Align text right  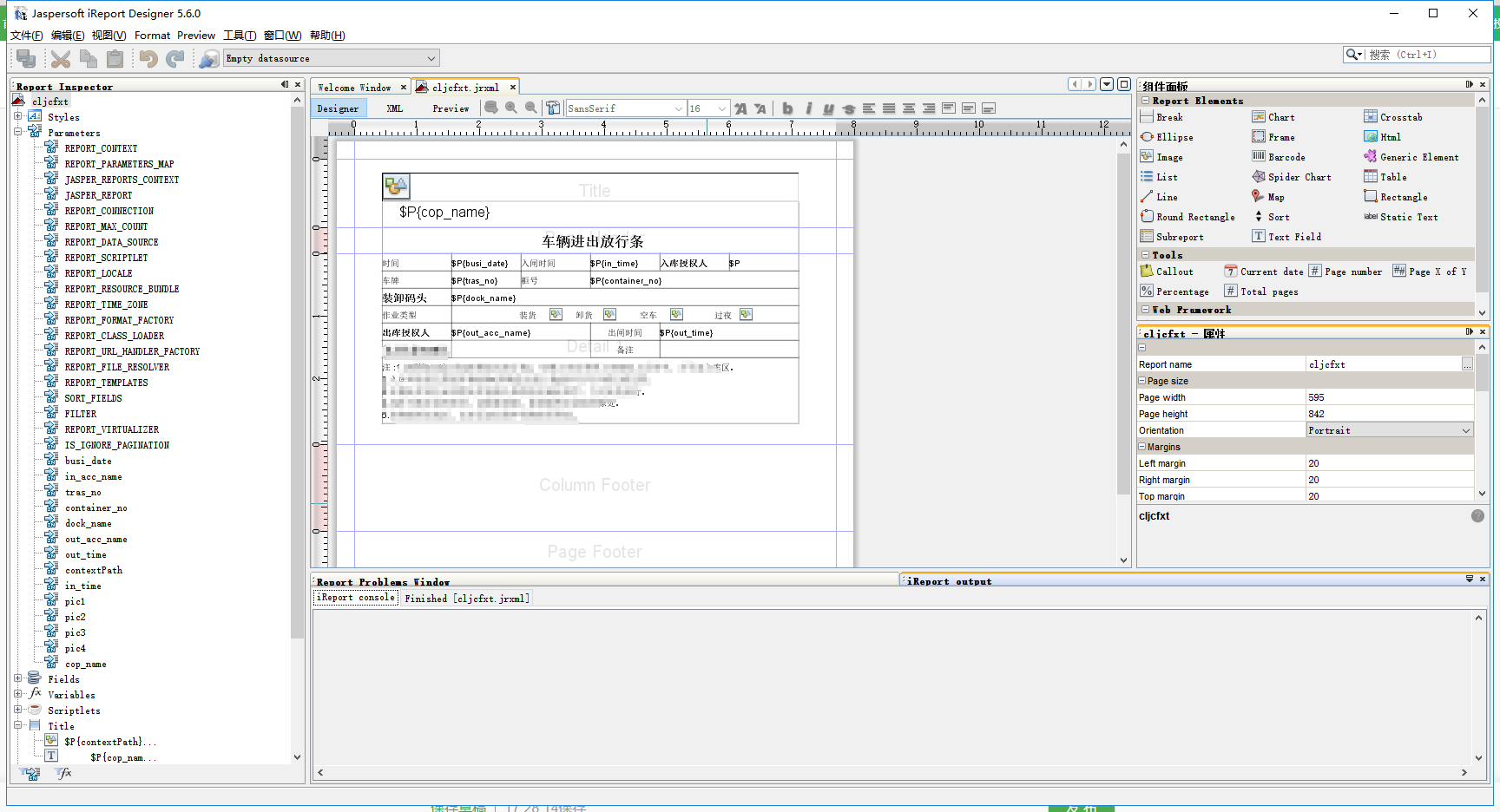929,108
